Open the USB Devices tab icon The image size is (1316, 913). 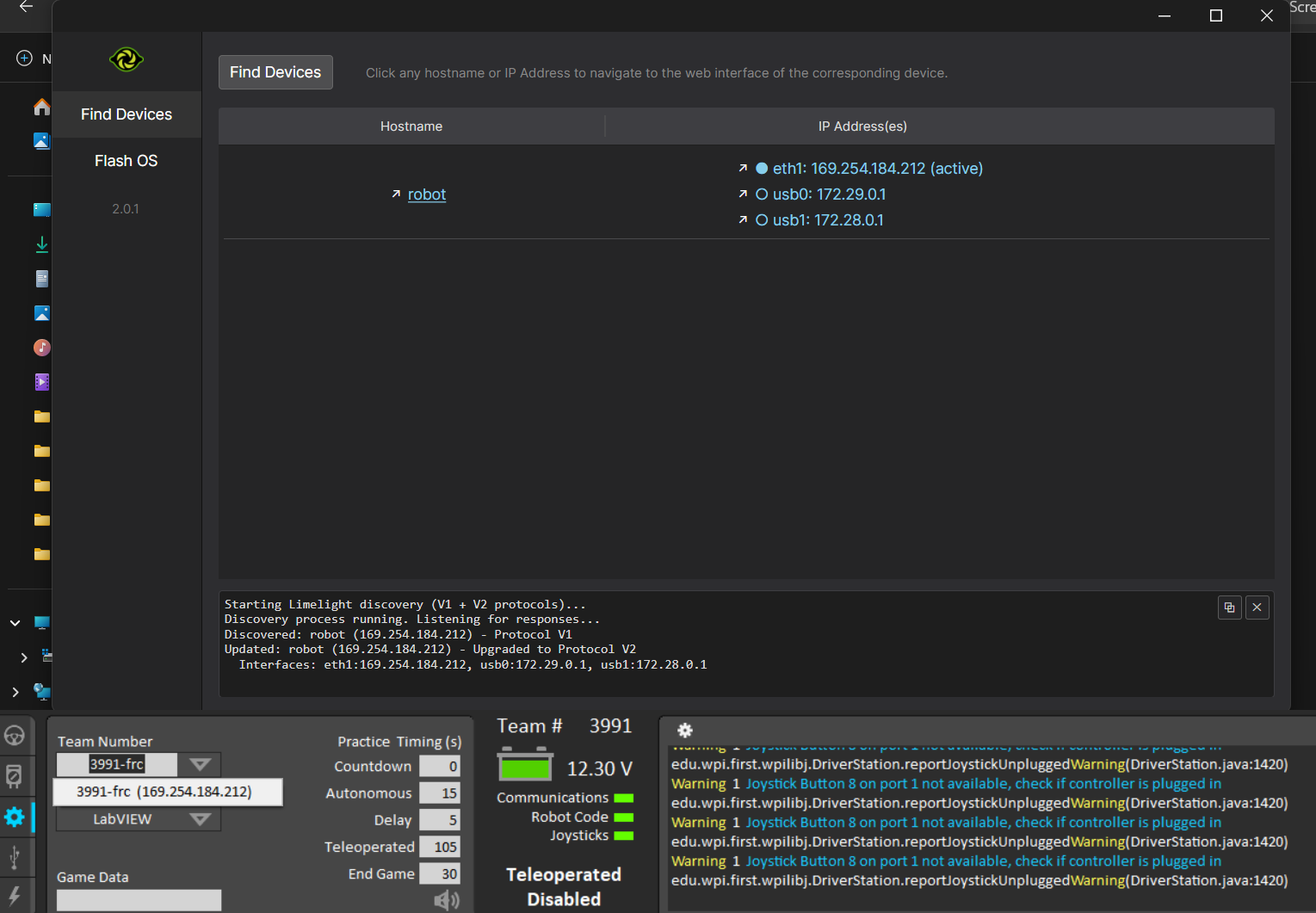15,857
